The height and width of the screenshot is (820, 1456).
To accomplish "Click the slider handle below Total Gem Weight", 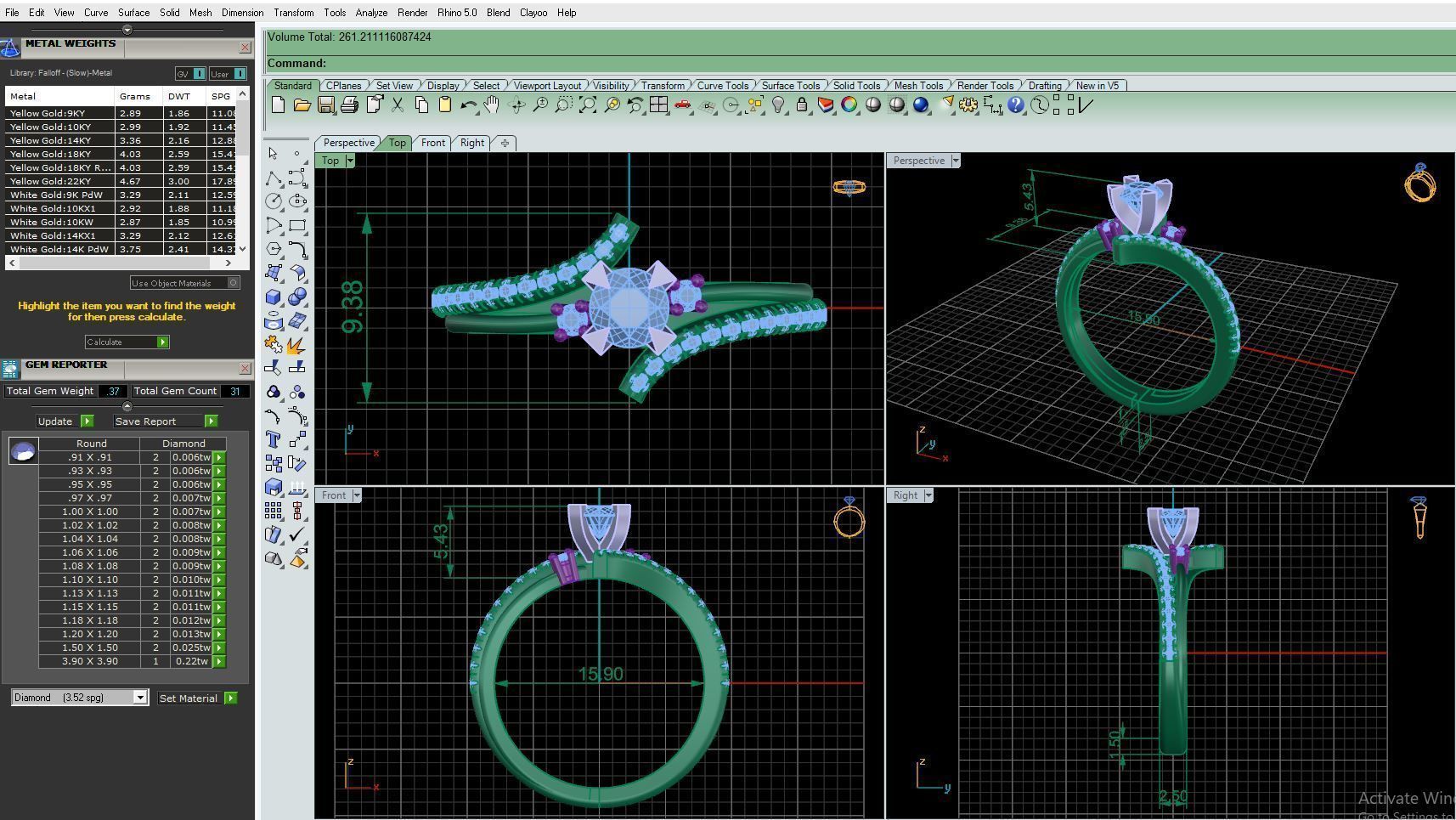I will [x=127, y=406].
